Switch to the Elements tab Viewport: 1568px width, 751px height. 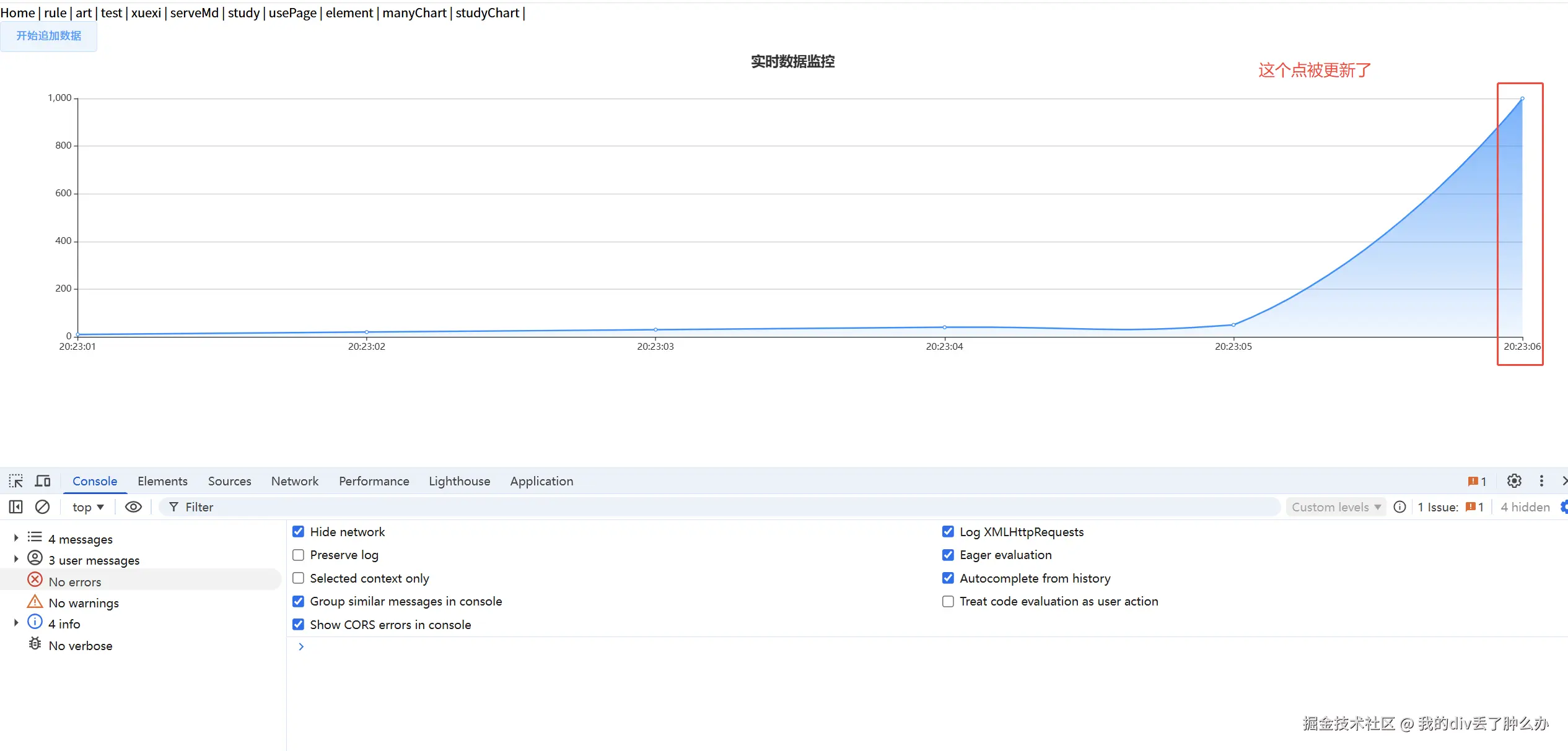pyautogui.click(x=162, y=481)
